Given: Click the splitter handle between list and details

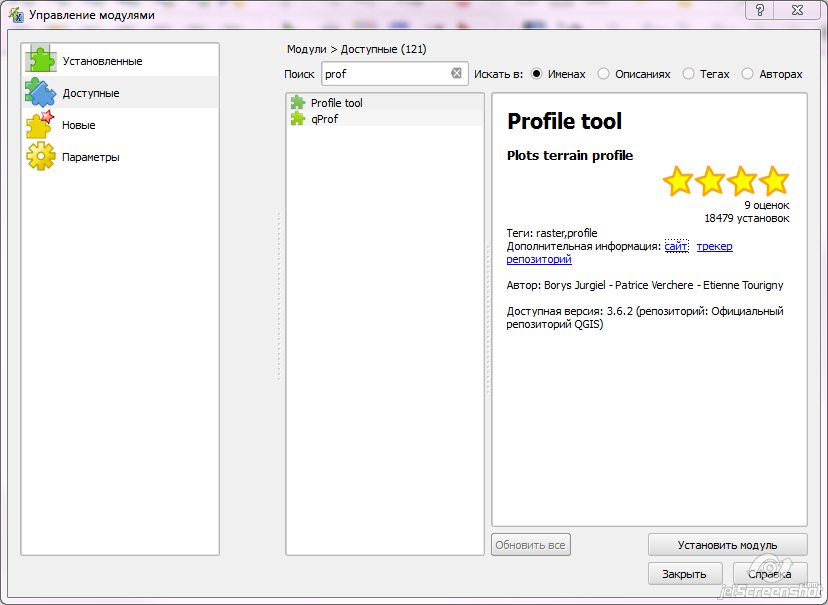Looking at the screenshot, I should [488, 320].
